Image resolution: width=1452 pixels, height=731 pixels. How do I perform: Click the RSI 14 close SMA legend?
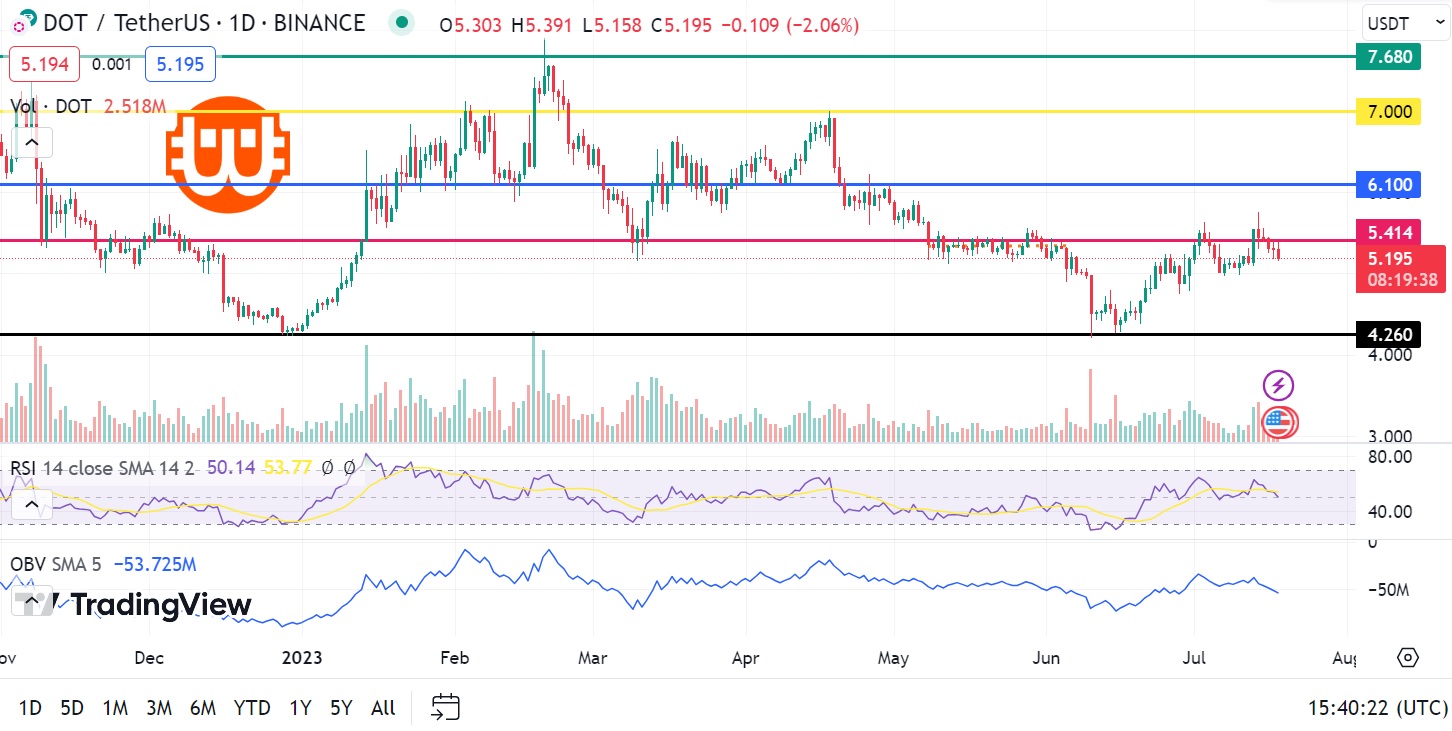tap(102, 467)
